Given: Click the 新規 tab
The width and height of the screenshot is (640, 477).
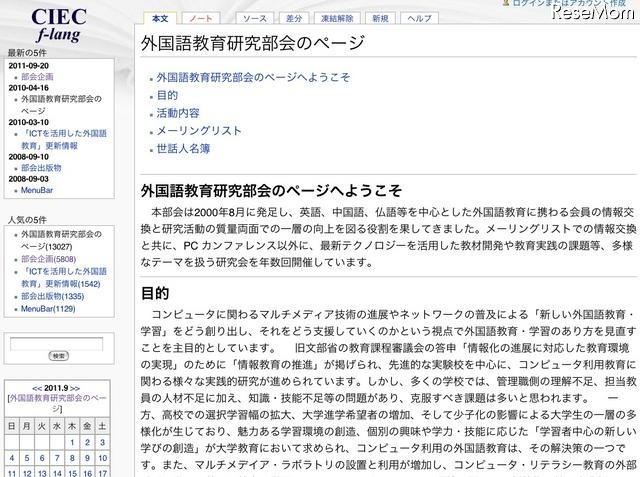Looking at the screenshot, I should (x=380, y=18).
